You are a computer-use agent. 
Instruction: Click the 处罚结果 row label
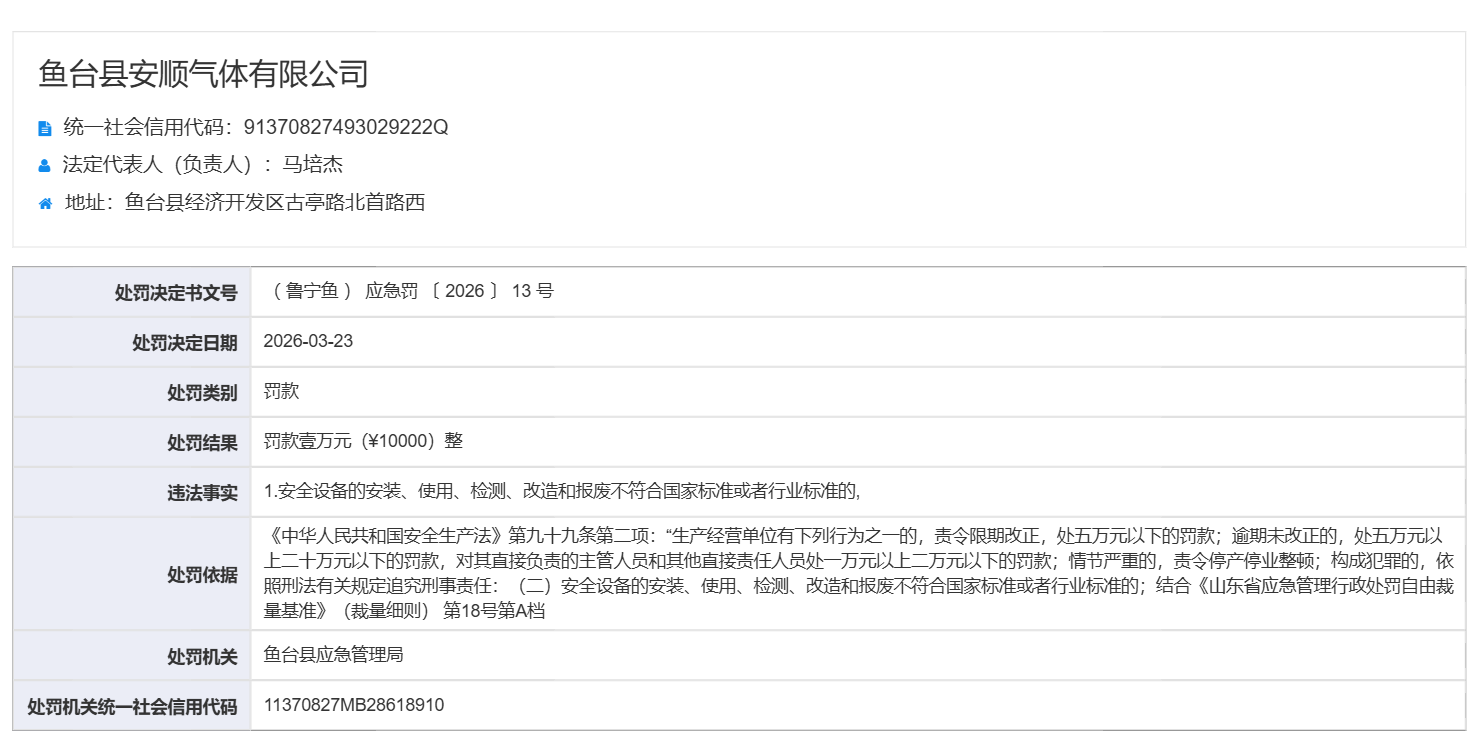point(202,443)
